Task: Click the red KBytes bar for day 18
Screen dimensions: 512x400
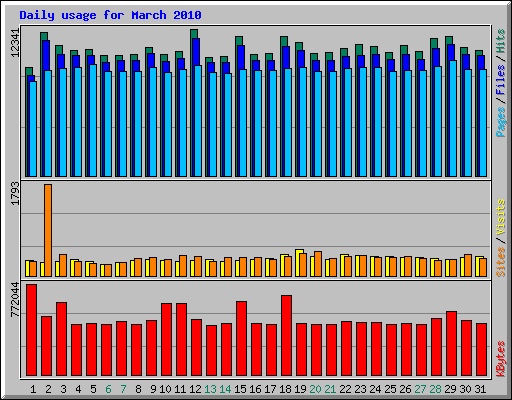Action: [x=287, y=335]
